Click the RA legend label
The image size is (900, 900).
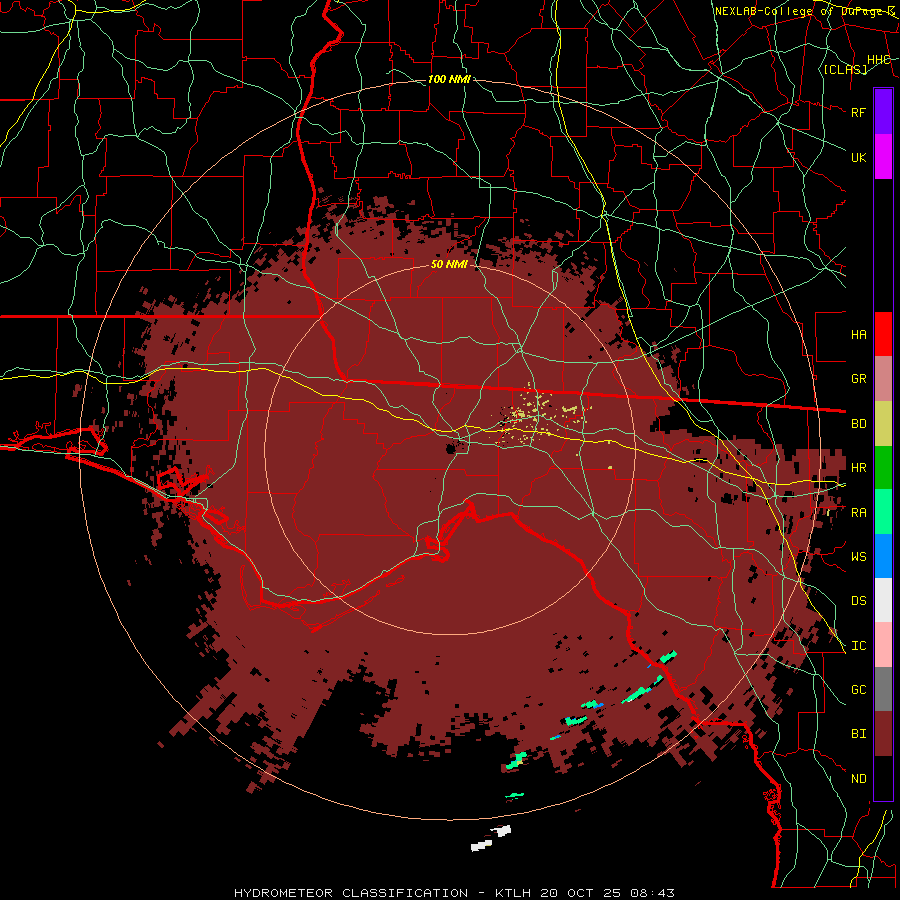point(858,513)
